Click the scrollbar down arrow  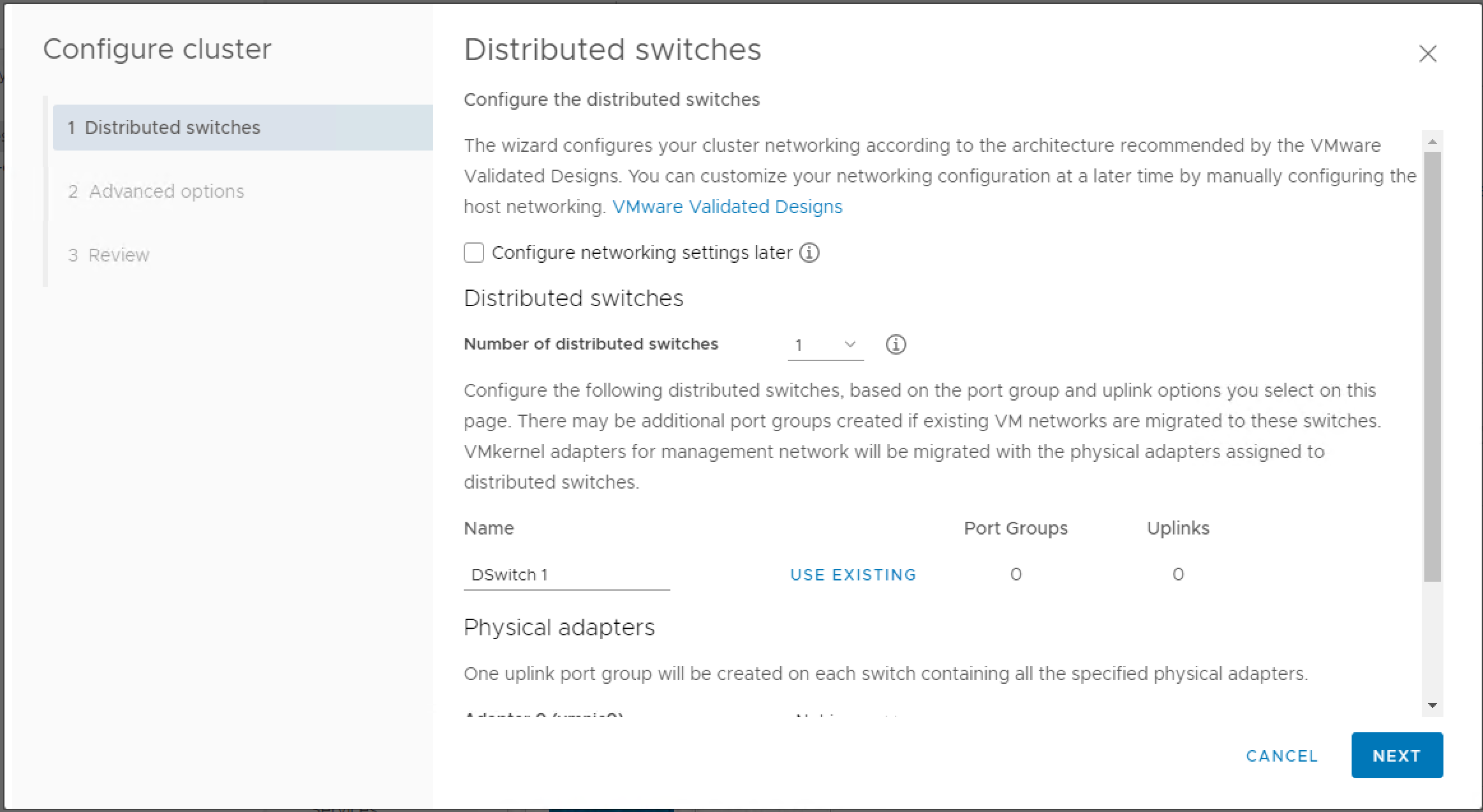pos(1433,705)
